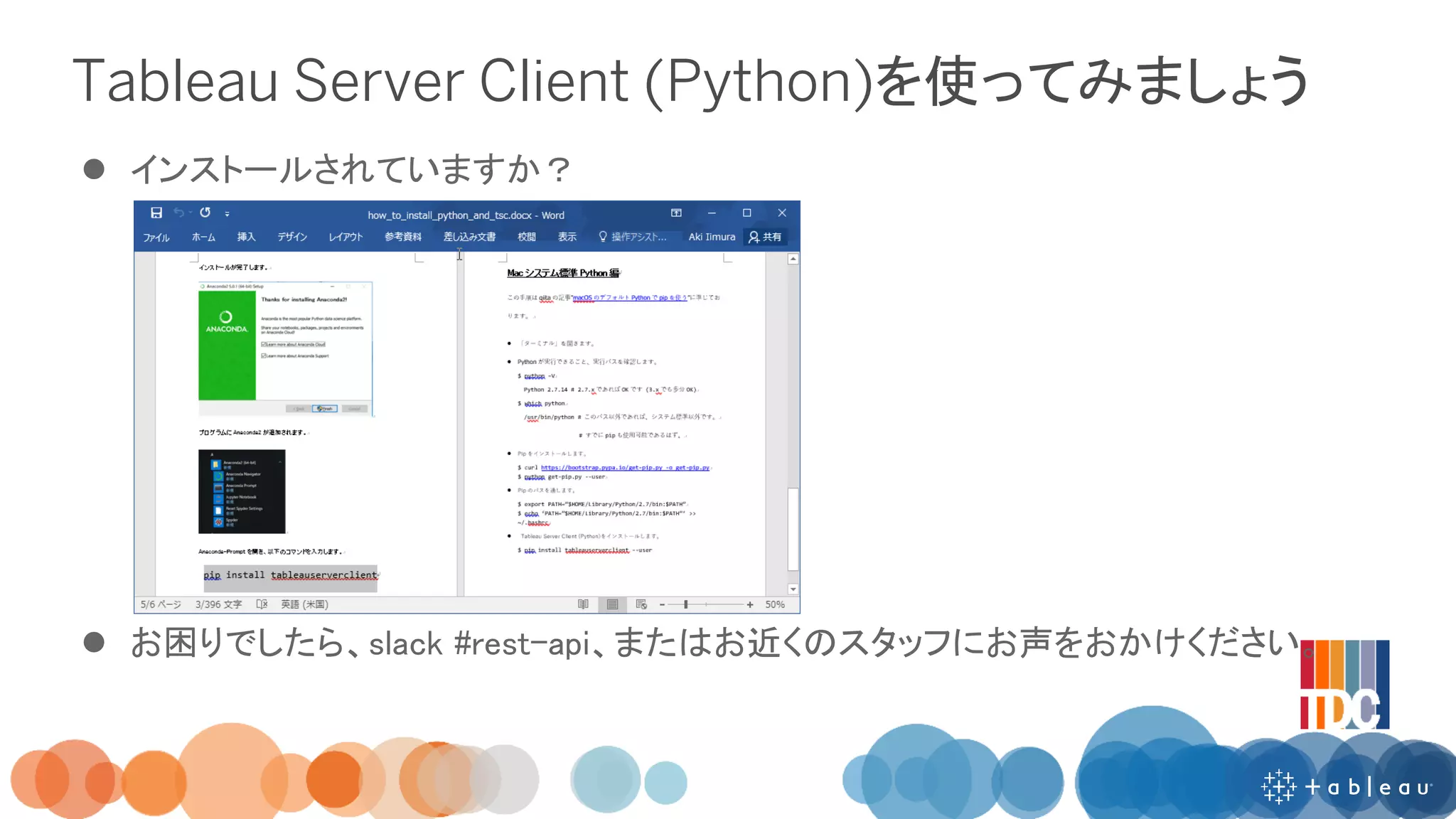Click the which python command line

pos(542,404)
